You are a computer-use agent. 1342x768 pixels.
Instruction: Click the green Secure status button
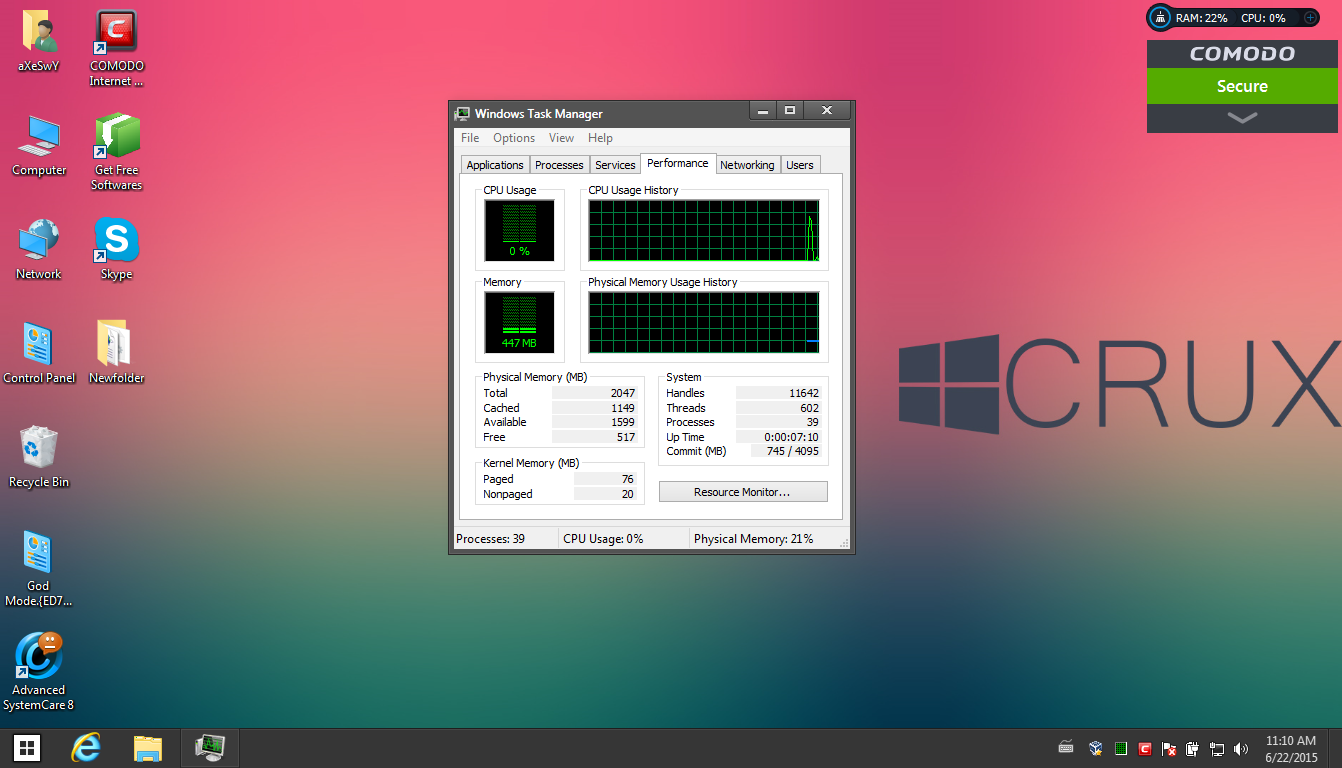pos(1242,86)
